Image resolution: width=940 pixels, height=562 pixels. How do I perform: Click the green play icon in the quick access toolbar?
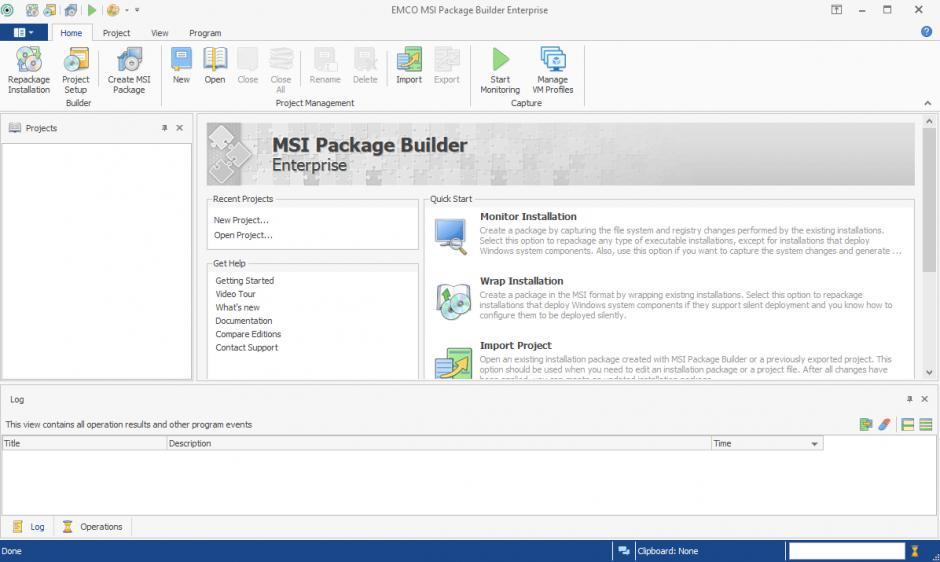click(92, 10)
